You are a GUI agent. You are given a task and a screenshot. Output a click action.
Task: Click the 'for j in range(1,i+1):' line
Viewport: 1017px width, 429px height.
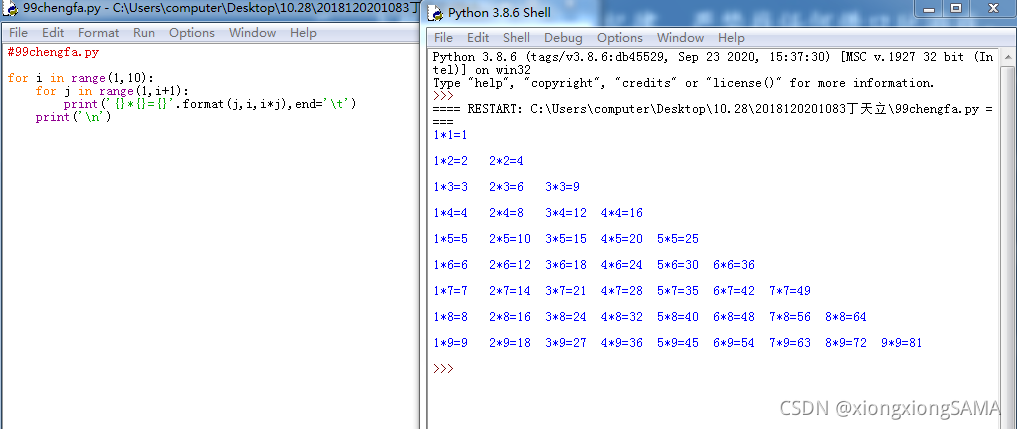click(112, 91)
